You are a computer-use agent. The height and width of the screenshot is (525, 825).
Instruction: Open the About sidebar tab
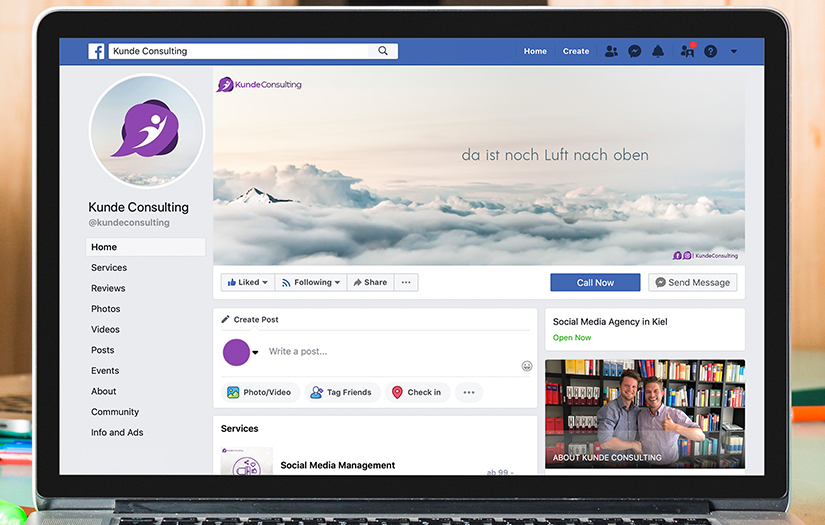tap(104, 391)
